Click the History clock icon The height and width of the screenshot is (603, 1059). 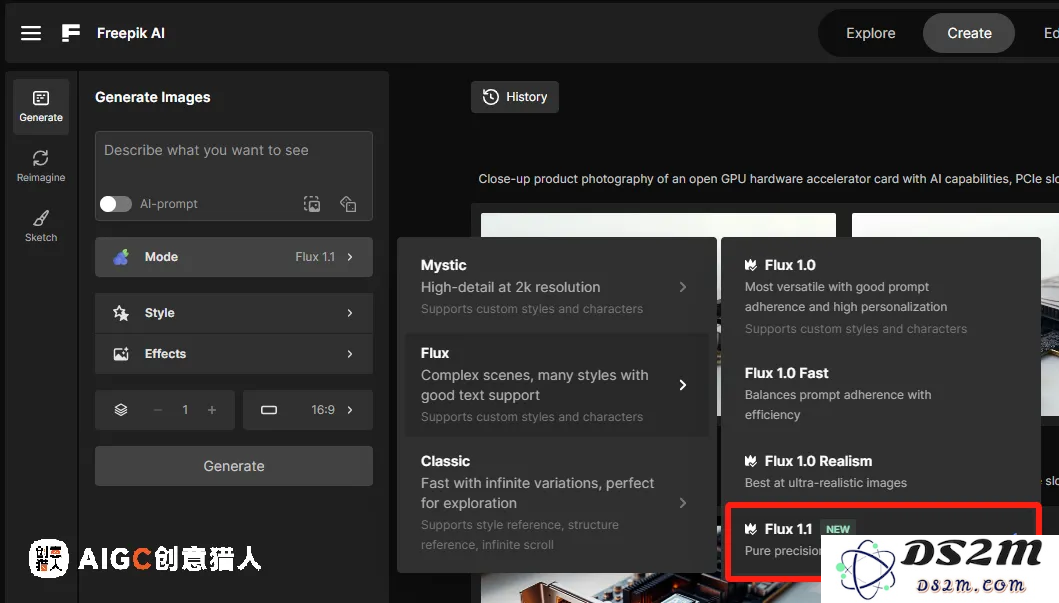coord(491,97)
